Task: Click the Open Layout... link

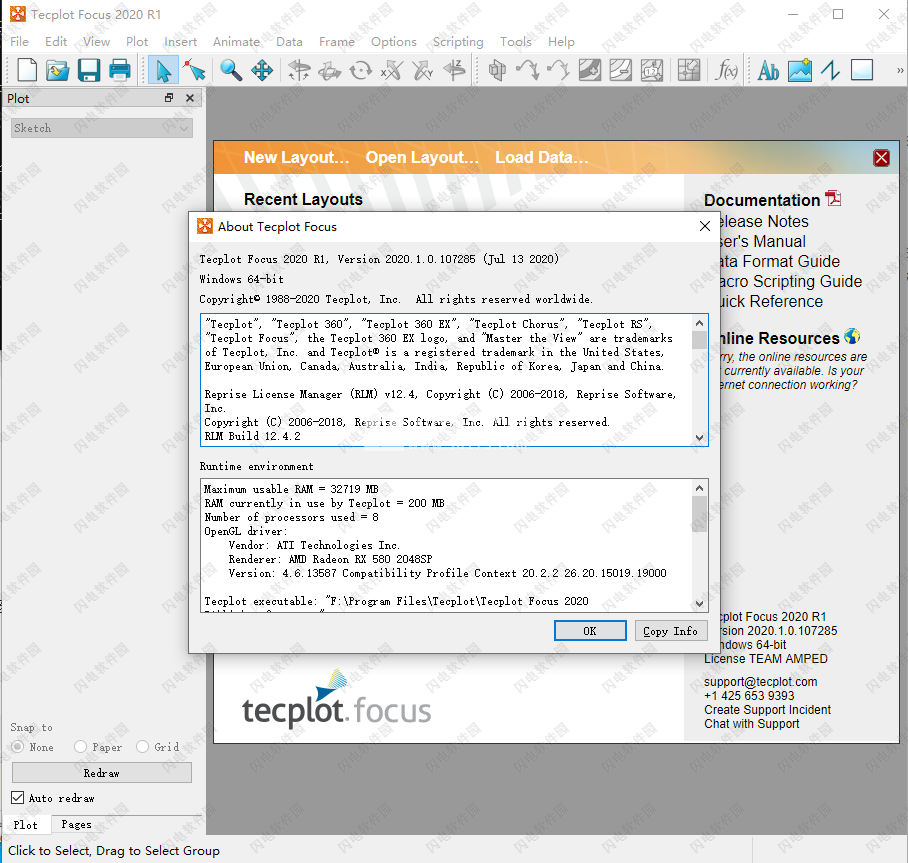Action: (x=422, y=158)
